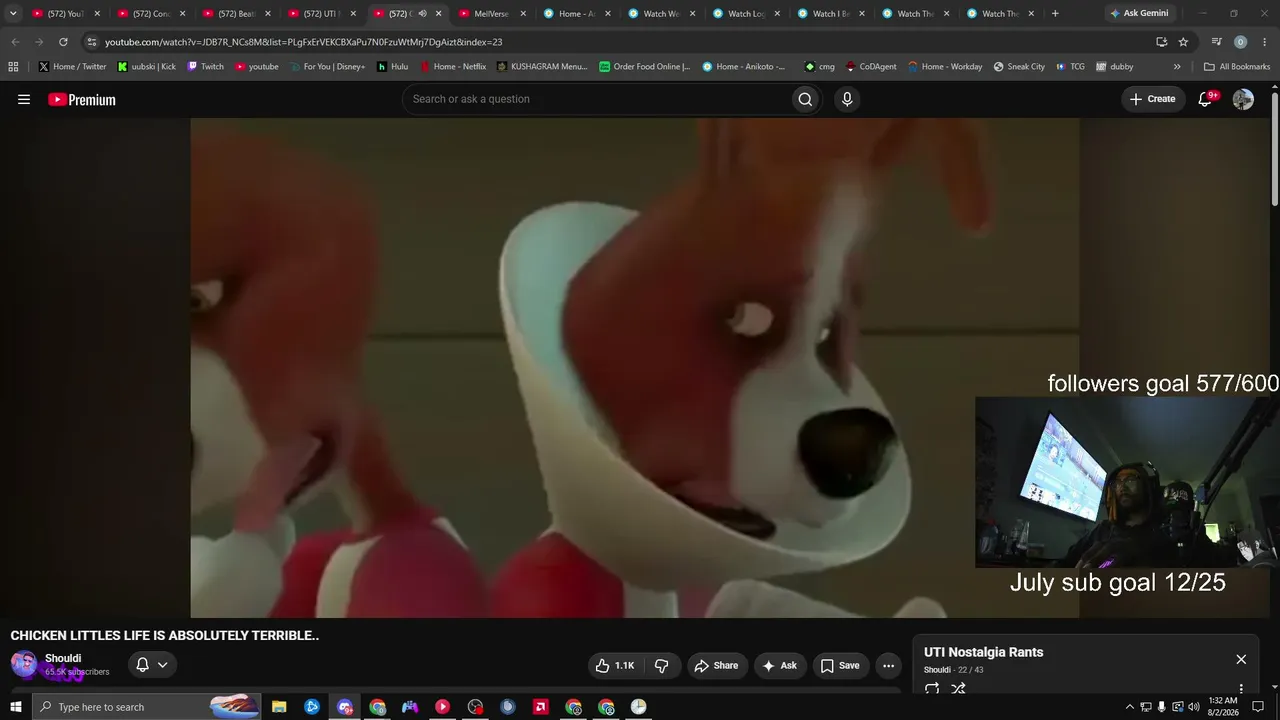Start voice search with the microphone
The width and height of the screenshot is (1280, 720).
pos(847,99)
